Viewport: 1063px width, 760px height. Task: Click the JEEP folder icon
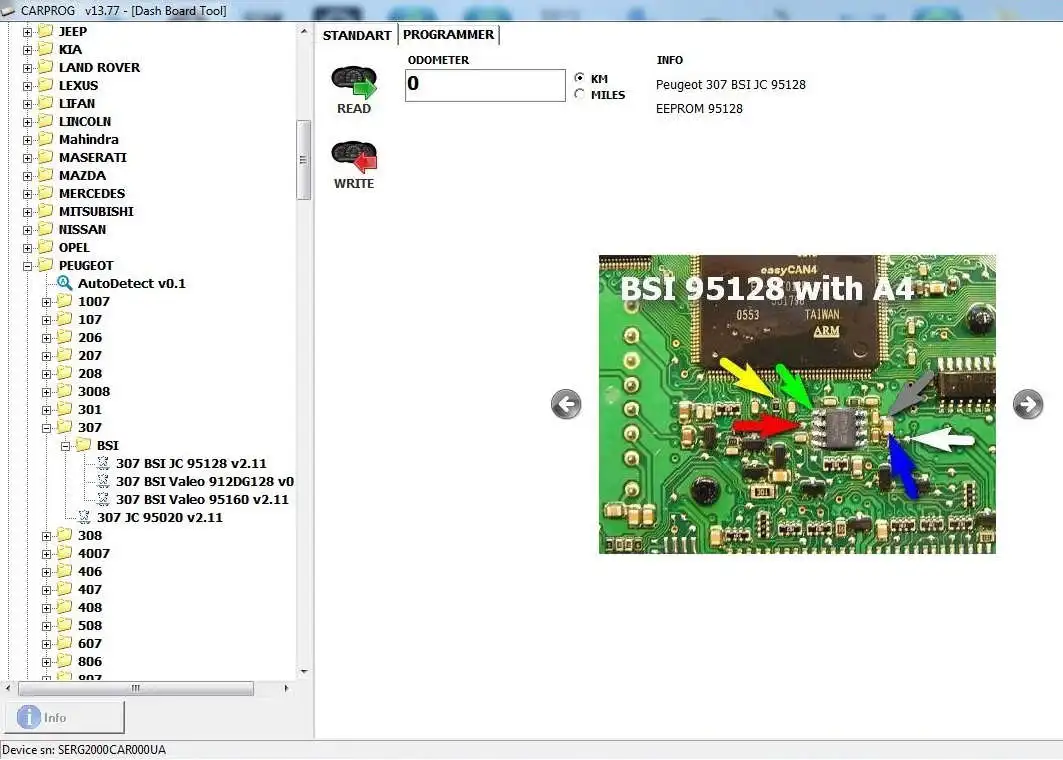point(45,31)
